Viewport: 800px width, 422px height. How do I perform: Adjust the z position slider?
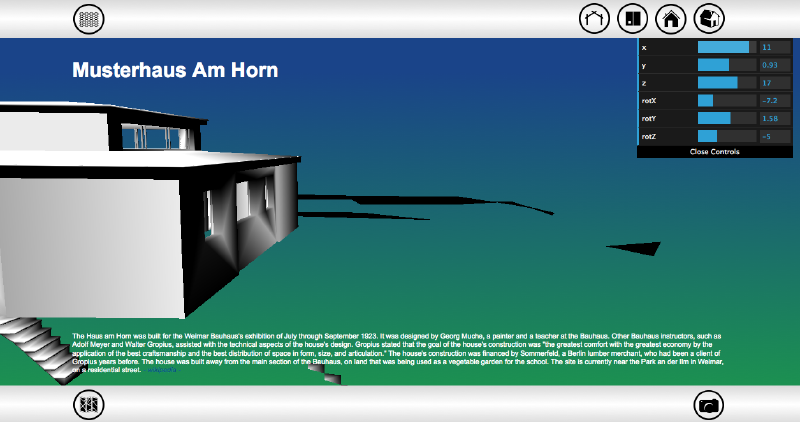[727, 83]
